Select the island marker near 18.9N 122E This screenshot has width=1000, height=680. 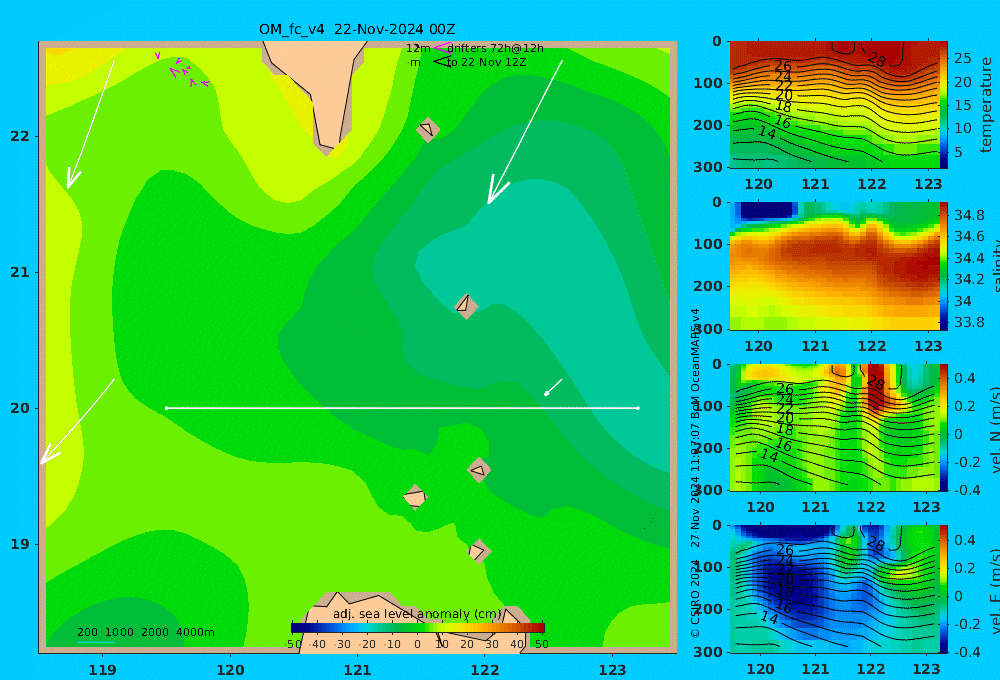[x=479, y=551]
